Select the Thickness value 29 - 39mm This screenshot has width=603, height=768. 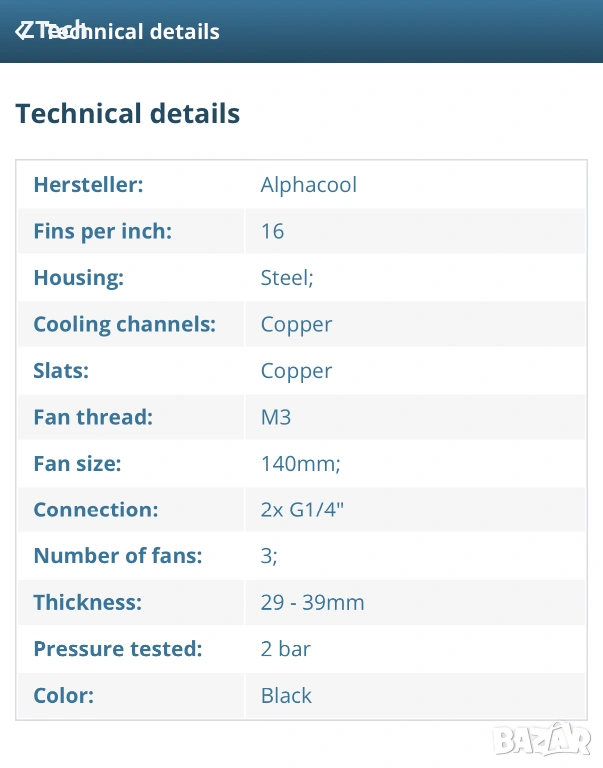[x=312, y=603]
